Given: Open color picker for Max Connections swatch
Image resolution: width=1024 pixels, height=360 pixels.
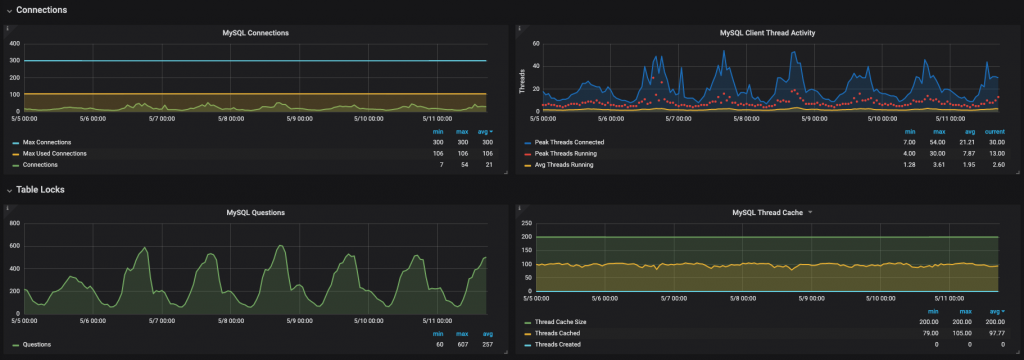Looking at the screenshot, I should [x=15, y=142].
